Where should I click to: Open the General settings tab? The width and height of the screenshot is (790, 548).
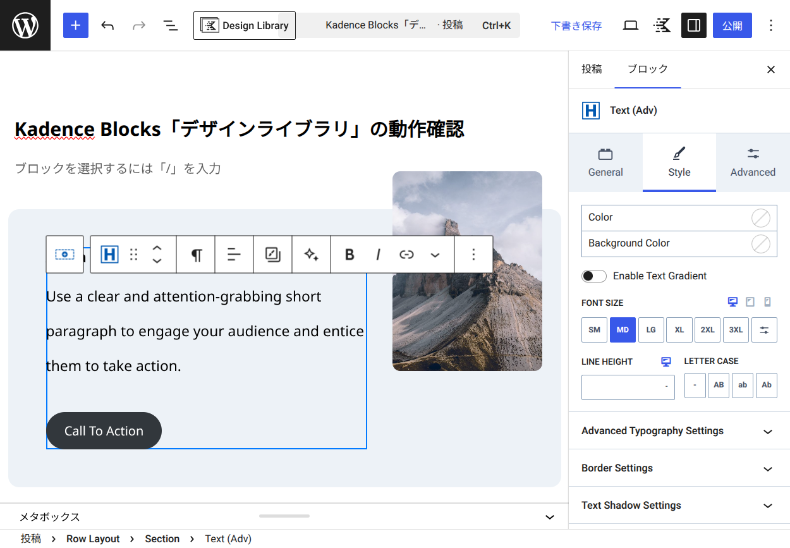coord(606,162)
